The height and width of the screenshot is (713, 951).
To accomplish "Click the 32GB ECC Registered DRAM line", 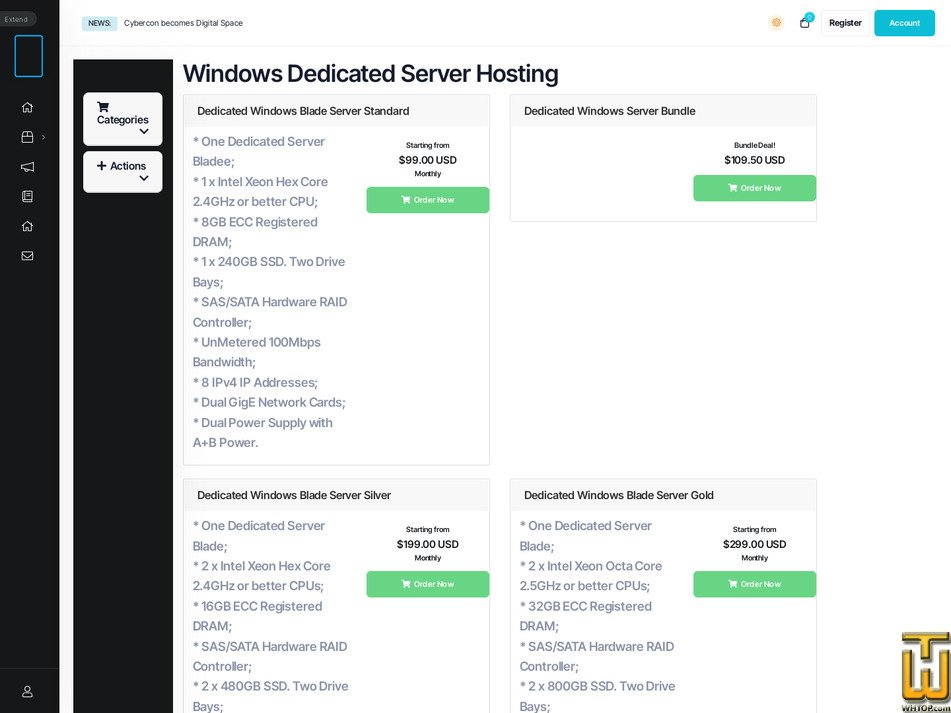I will pos(585,616).
